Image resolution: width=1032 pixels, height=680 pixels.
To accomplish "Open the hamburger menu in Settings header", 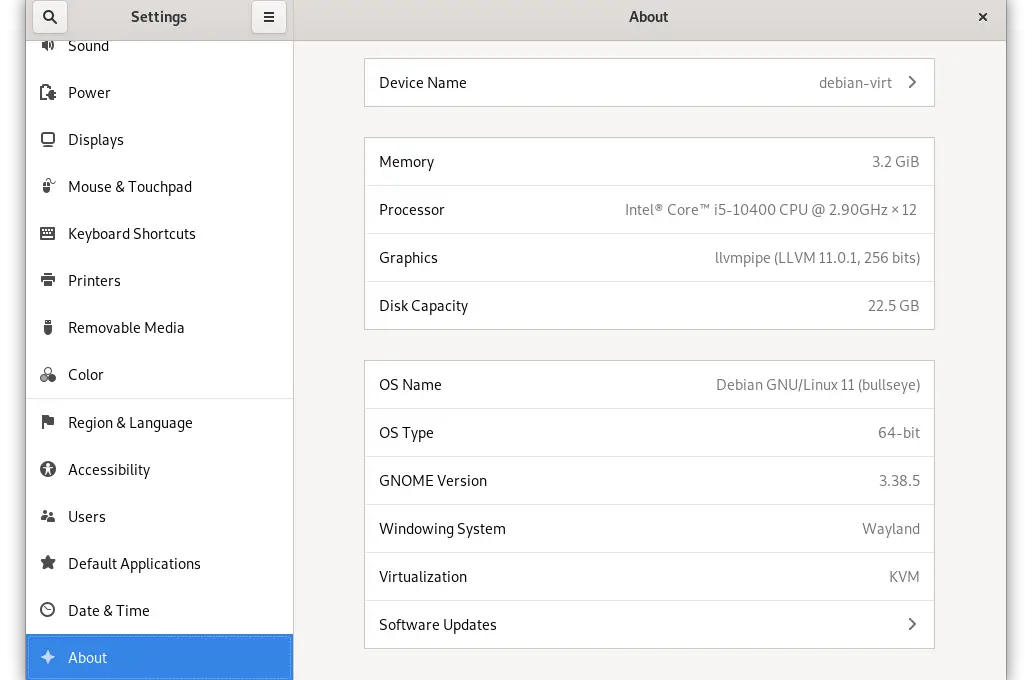I will [x=268, y=17].
